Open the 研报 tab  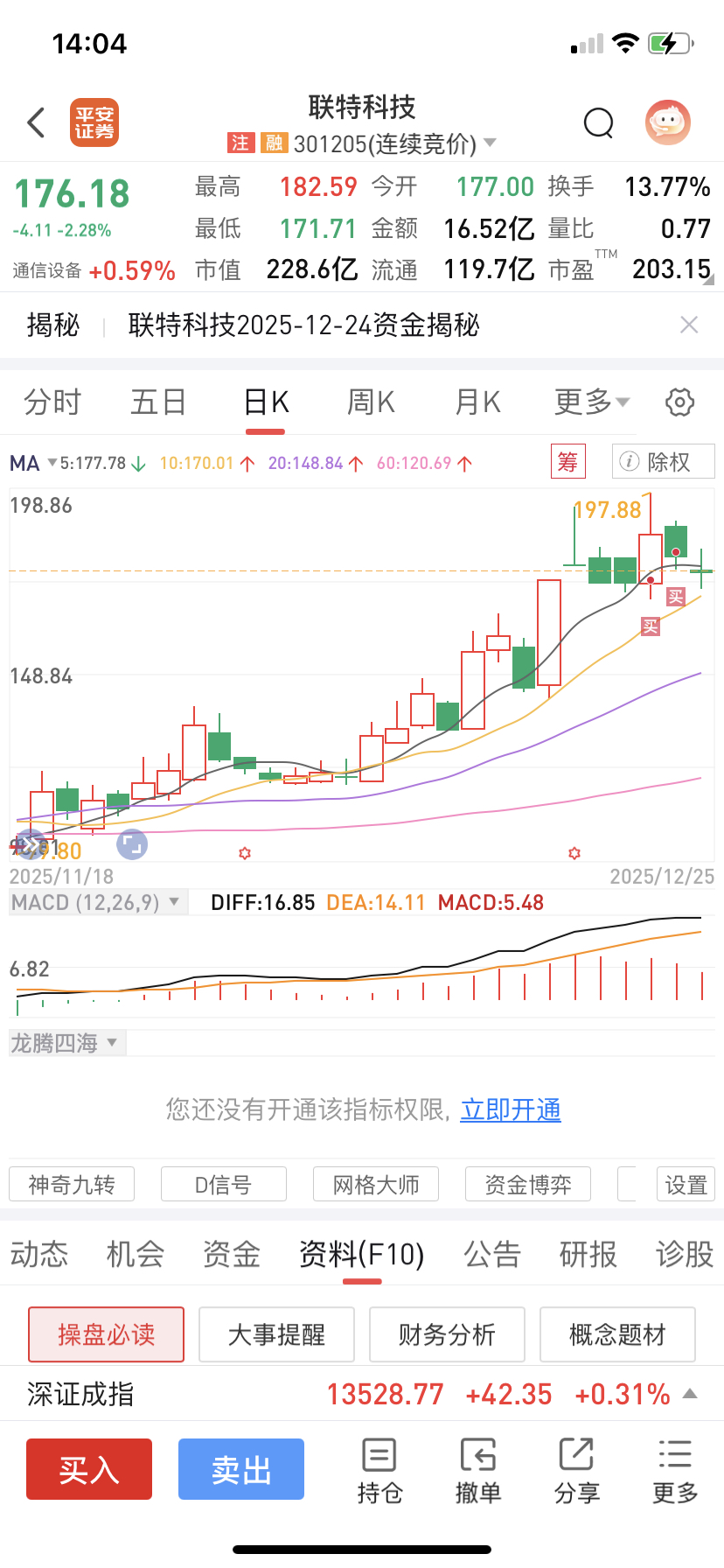588,1254
